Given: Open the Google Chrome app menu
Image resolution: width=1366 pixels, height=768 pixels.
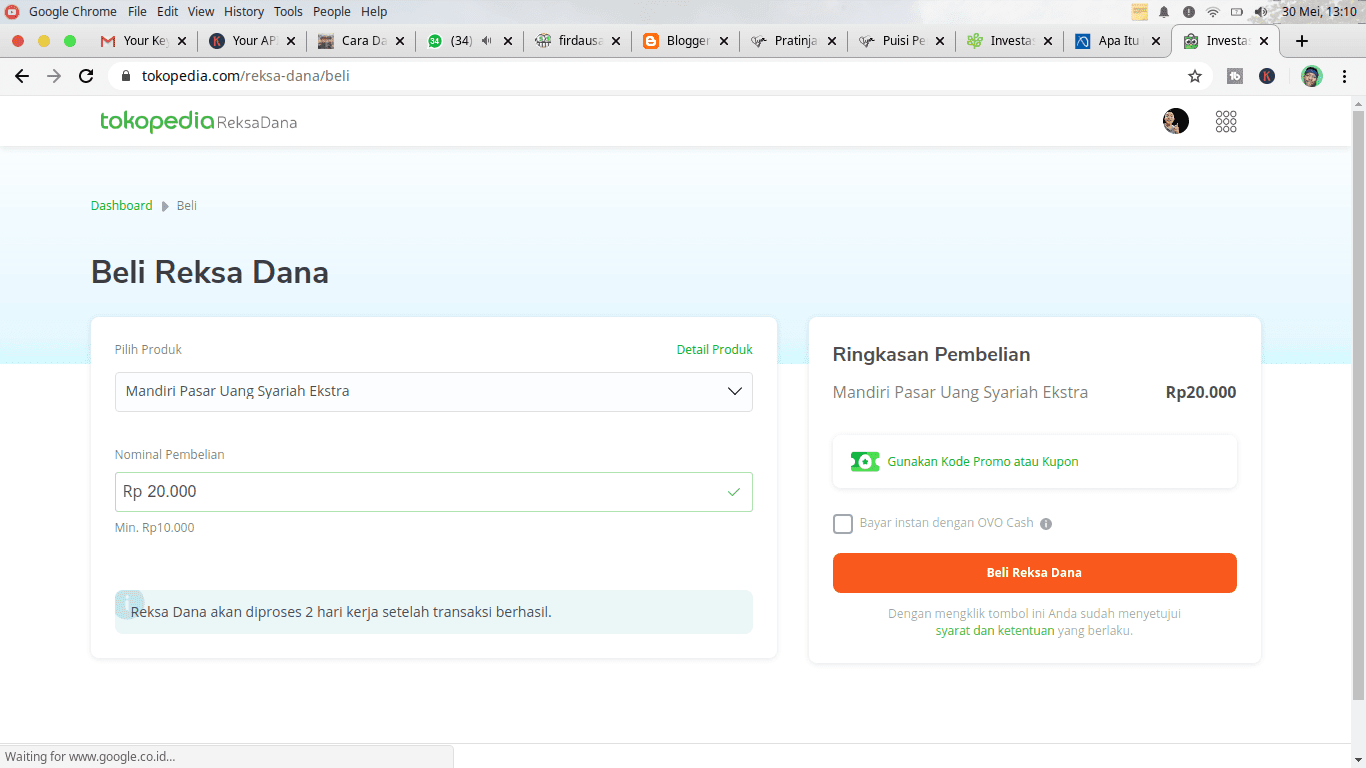Looking at the screenshot, I should point(73,12).
